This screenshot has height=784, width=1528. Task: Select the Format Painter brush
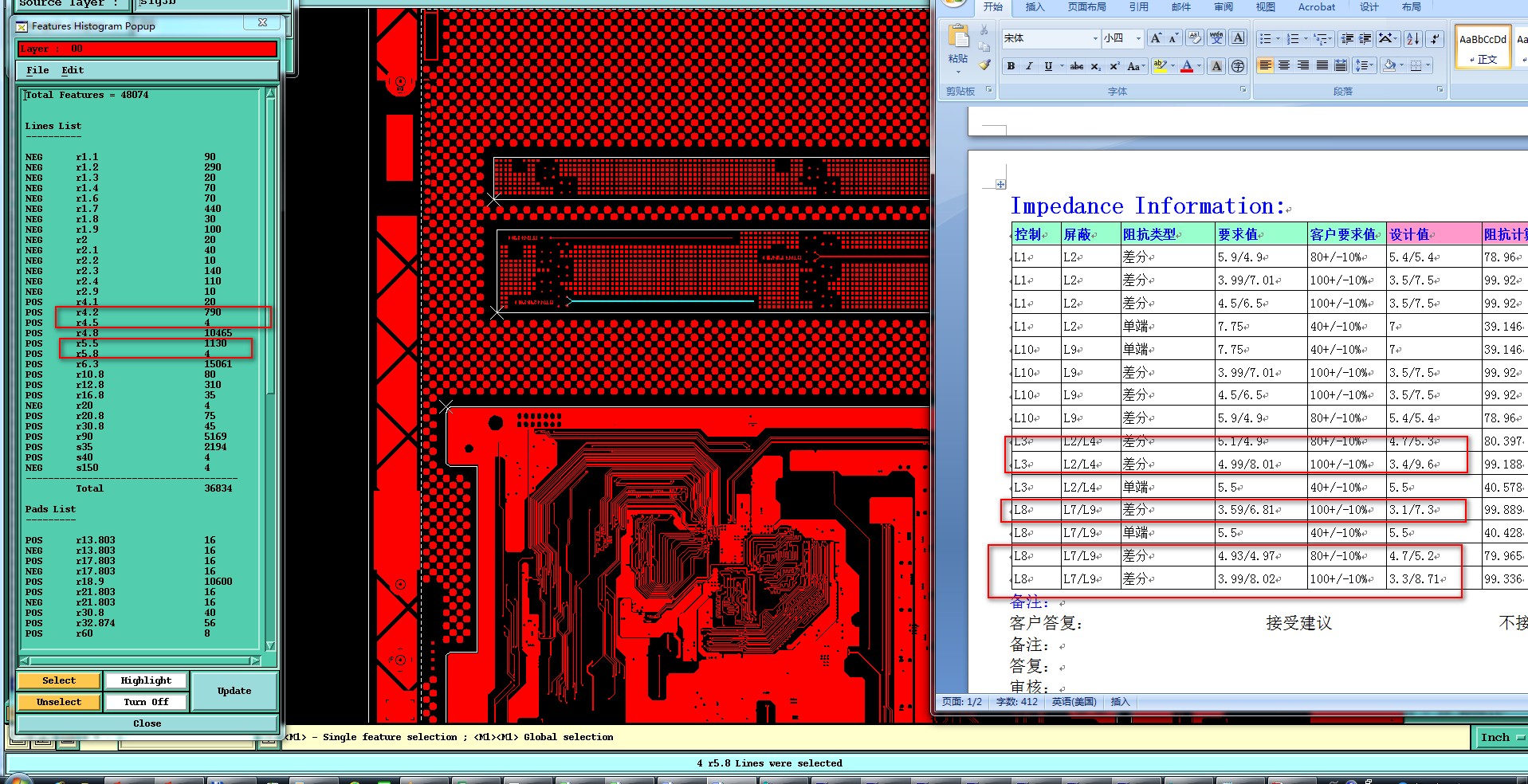(984, 64)
